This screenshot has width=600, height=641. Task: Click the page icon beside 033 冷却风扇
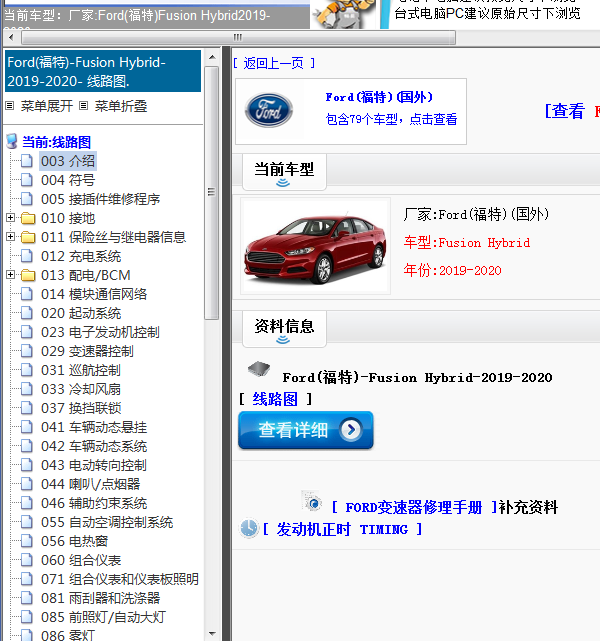pos(27,389)
